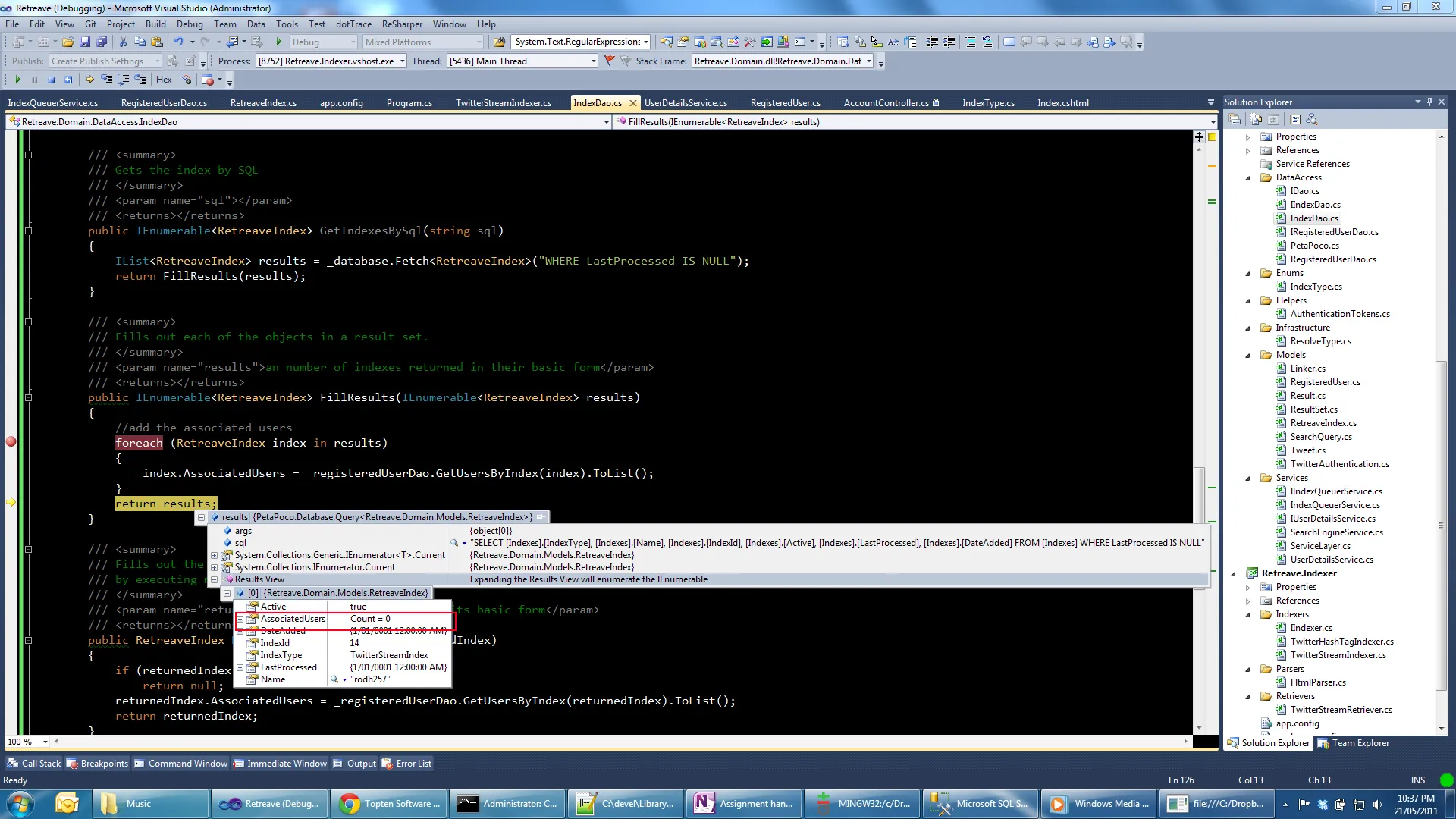The image size is (1456, 819).
Task: Click the Save All toolbar icon
Action: coord(100,42)
